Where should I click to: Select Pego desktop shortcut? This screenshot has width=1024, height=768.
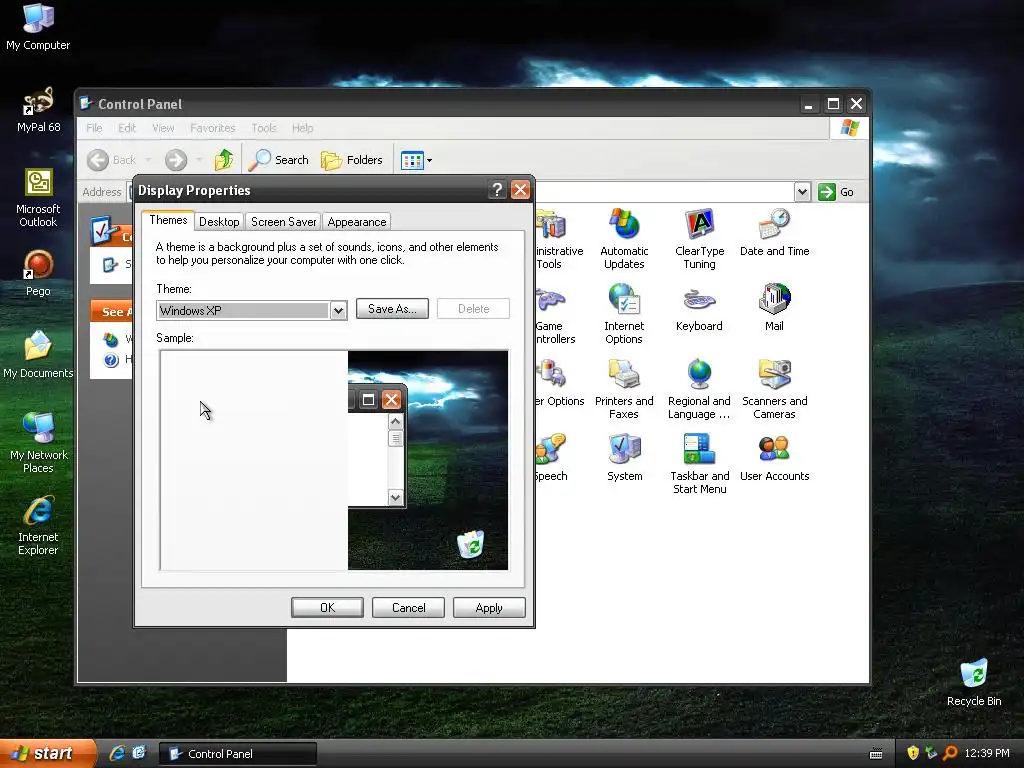(38, 273)
